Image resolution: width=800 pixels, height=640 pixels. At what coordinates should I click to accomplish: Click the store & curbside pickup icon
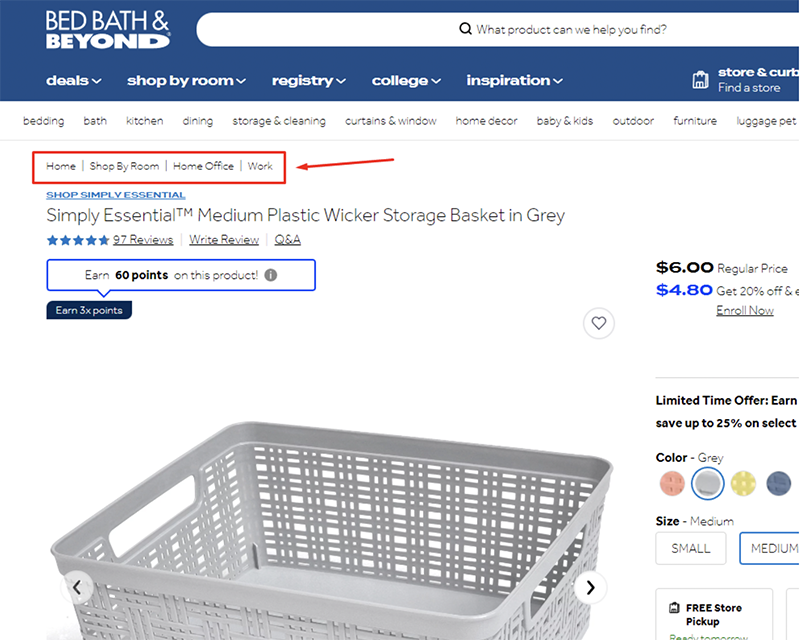700,80
